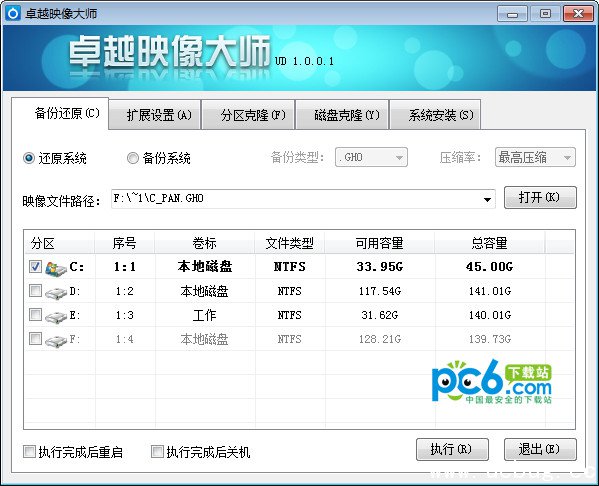Click the D: drive disk icon
Screen dimensions: 599x486
[56, 293]
